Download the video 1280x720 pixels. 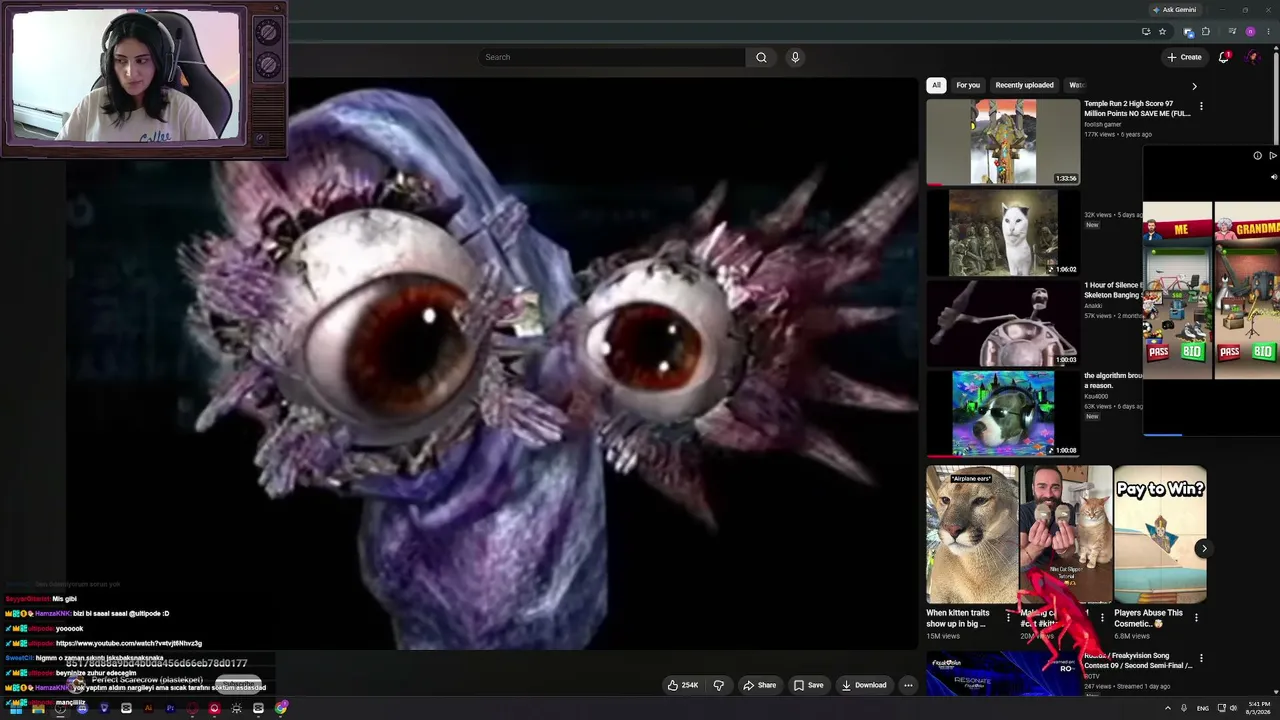pos(864,685)
